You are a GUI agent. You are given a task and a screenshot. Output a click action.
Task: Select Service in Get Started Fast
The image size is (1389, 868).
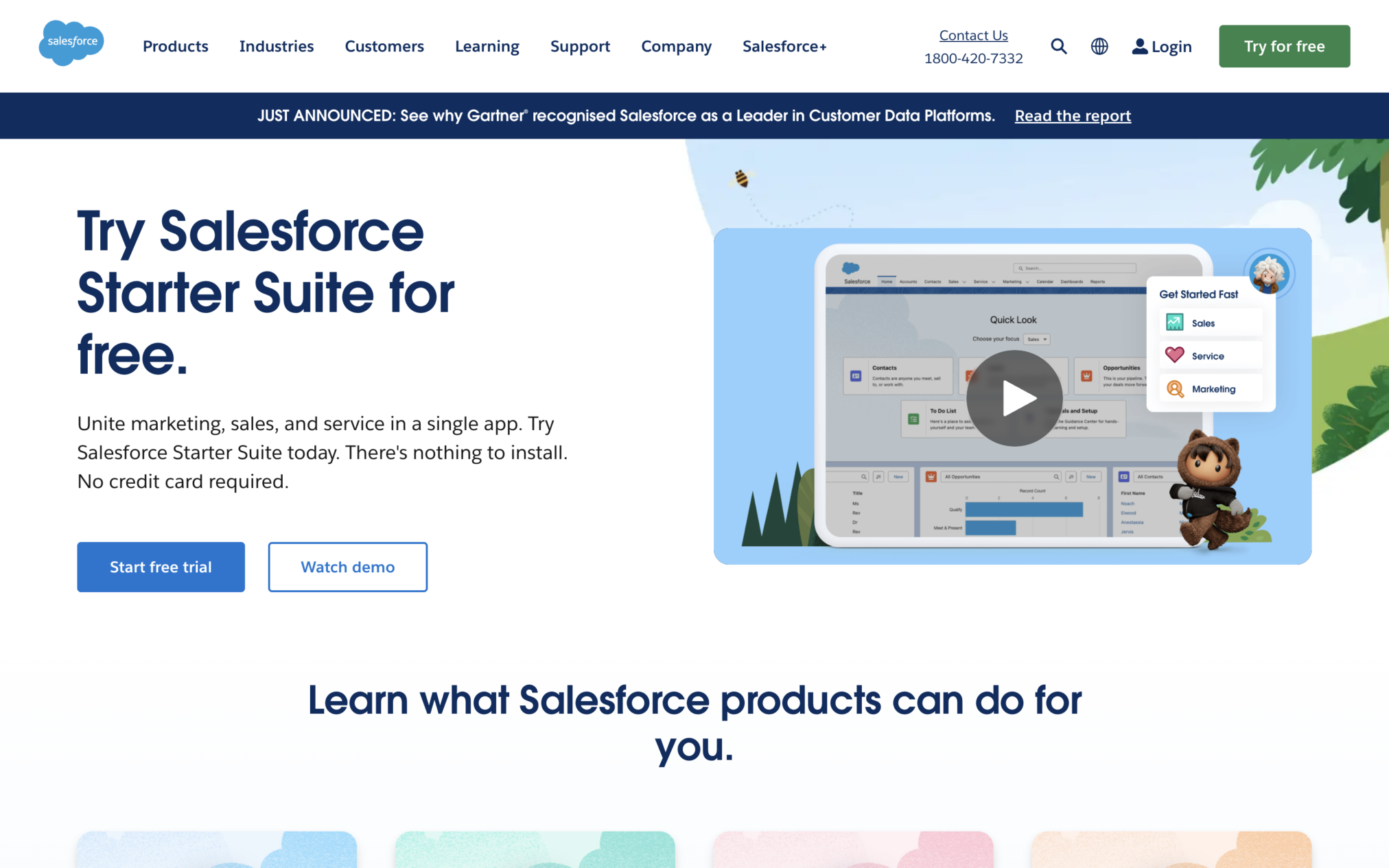click(x=1211, y=355)
